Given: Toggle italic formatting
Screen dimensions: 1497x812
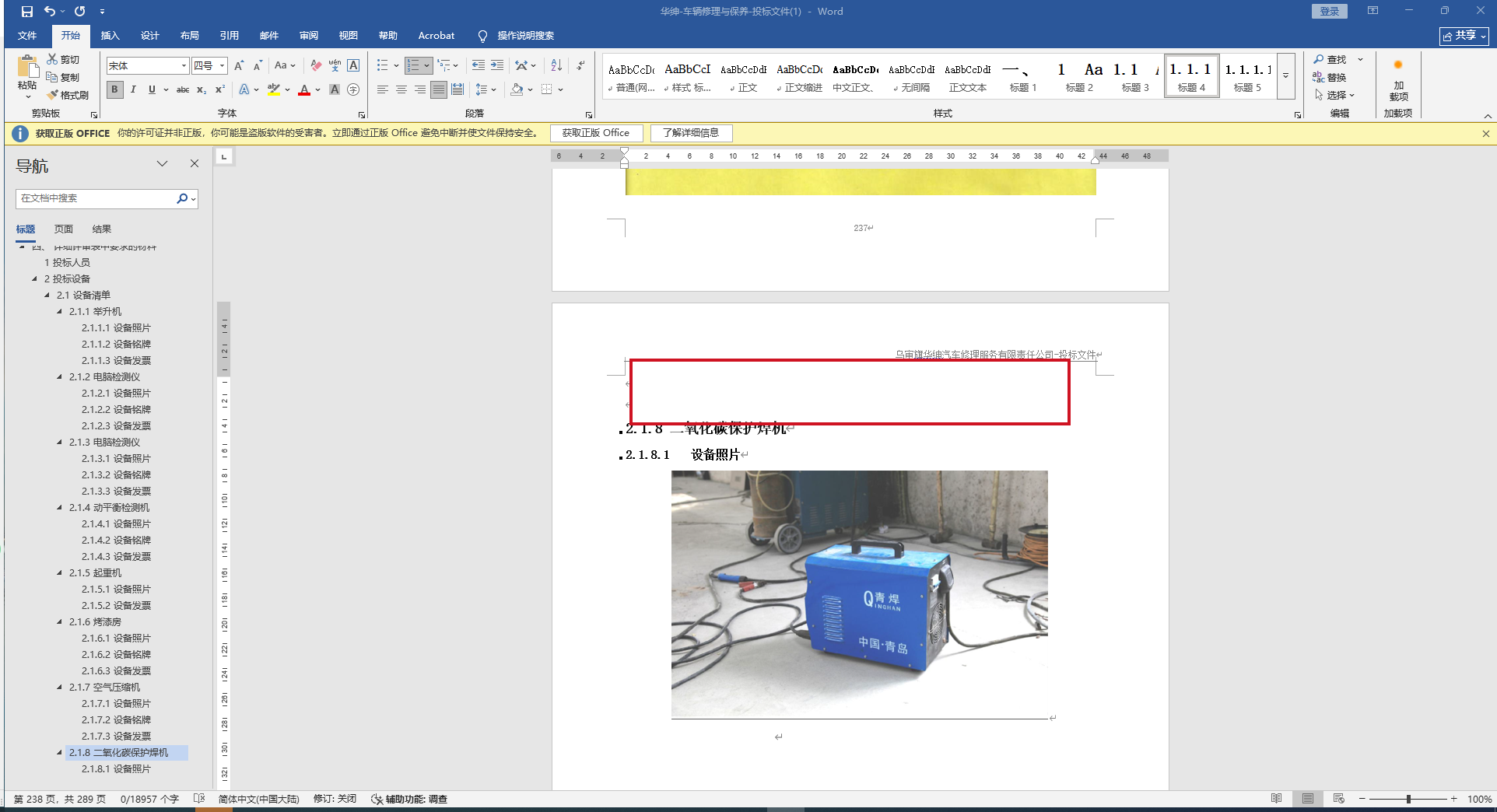Looking at the screenshot, I should coord(133,89).
